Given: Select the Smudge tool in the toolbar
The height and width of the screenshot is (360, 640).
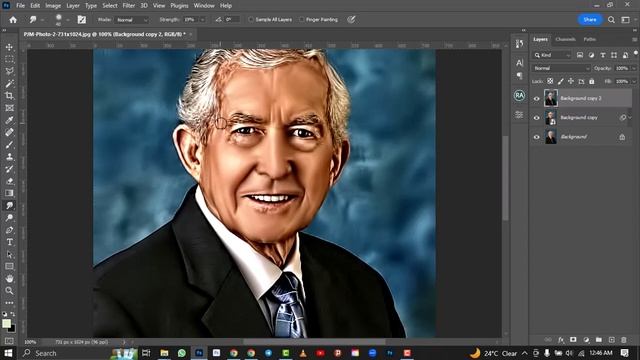Looking at the screenshot, I should point(9,205).
